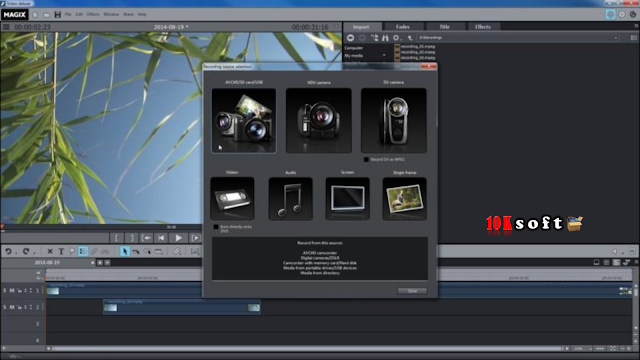
Task: Mute track 1 with the M button
Action: point(12,291)
